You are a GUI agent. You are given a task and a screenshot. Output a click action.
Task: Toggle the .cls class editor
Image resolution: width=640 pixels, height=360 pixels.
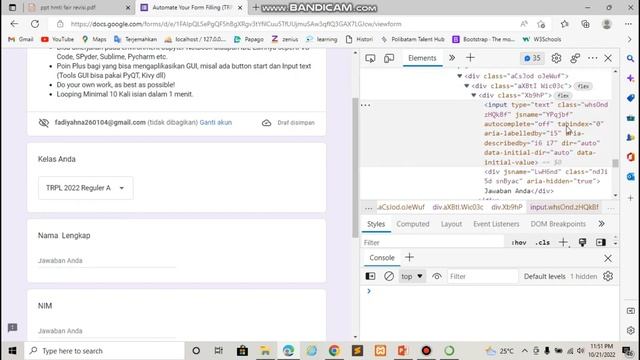click(542, 242)
